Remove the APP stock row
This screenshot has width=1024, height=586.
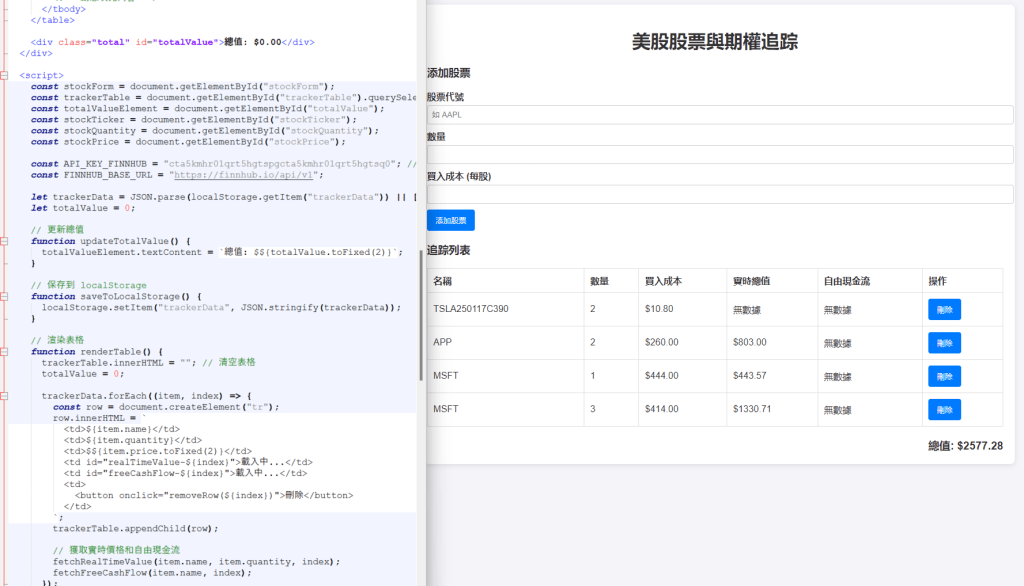(944, 343)
